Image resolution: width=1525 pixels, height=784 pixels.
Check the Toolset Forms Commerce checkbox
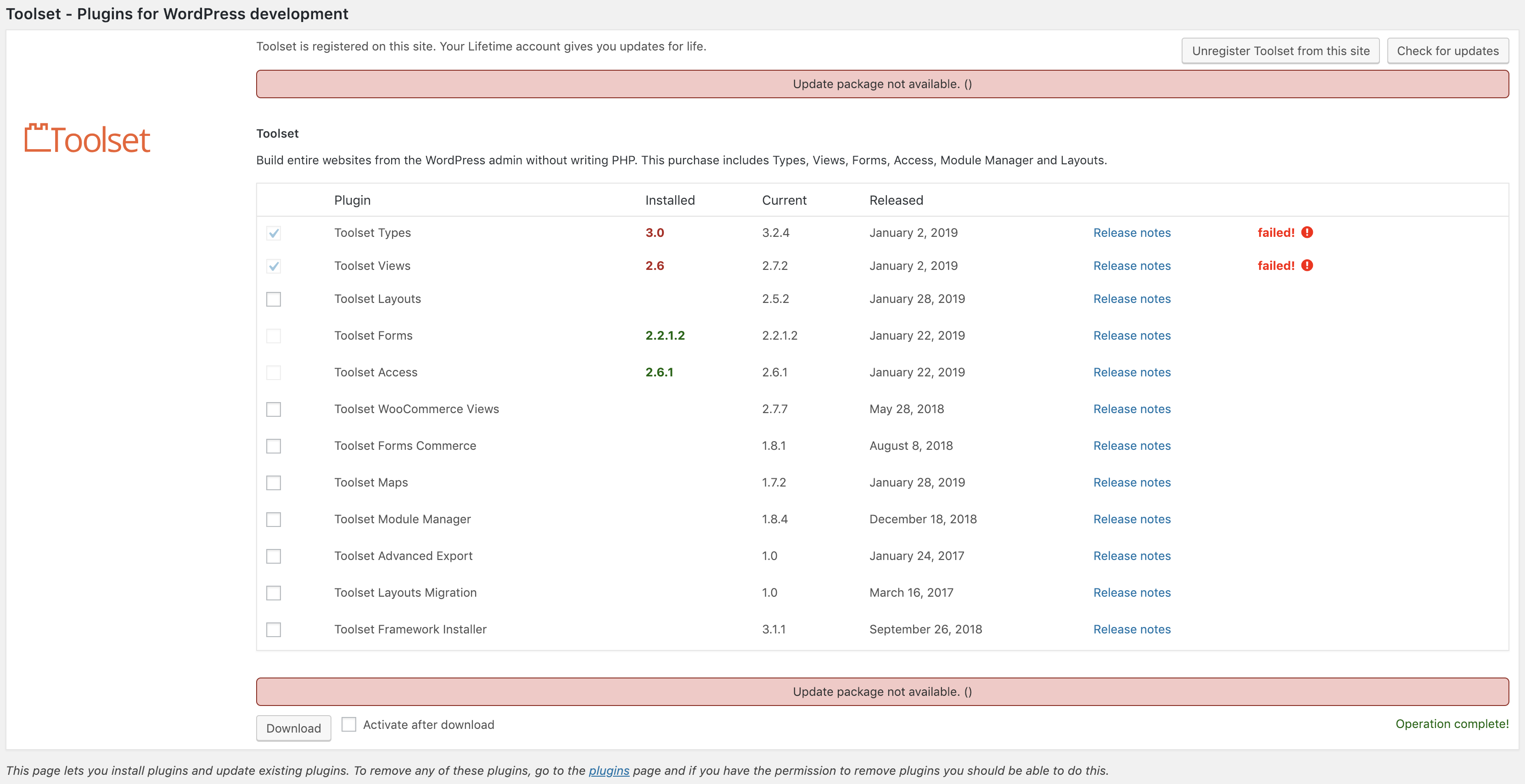[274, 446]
